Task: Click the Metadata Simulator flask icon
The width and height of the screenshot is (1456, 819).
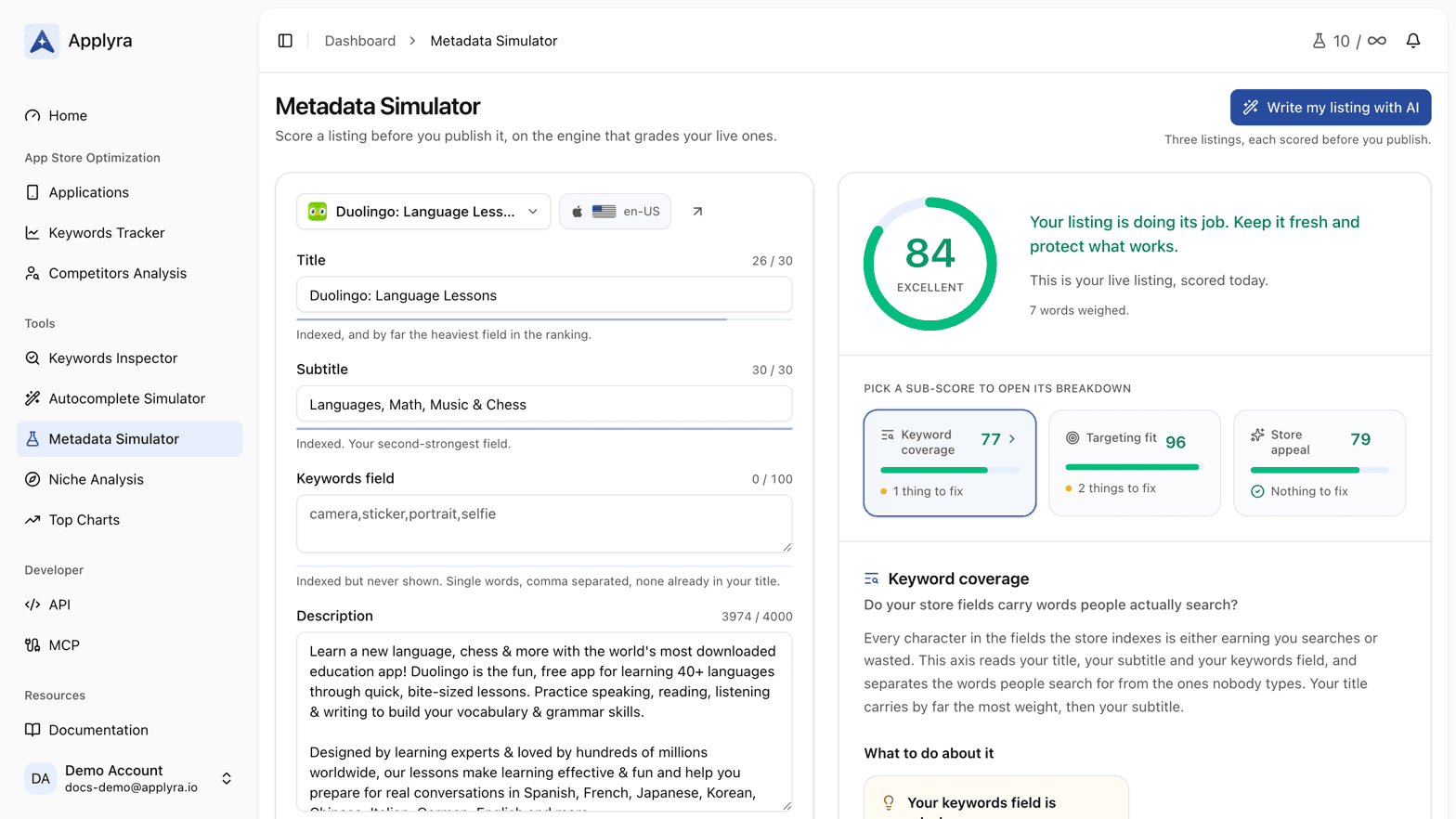Action: 32,439
